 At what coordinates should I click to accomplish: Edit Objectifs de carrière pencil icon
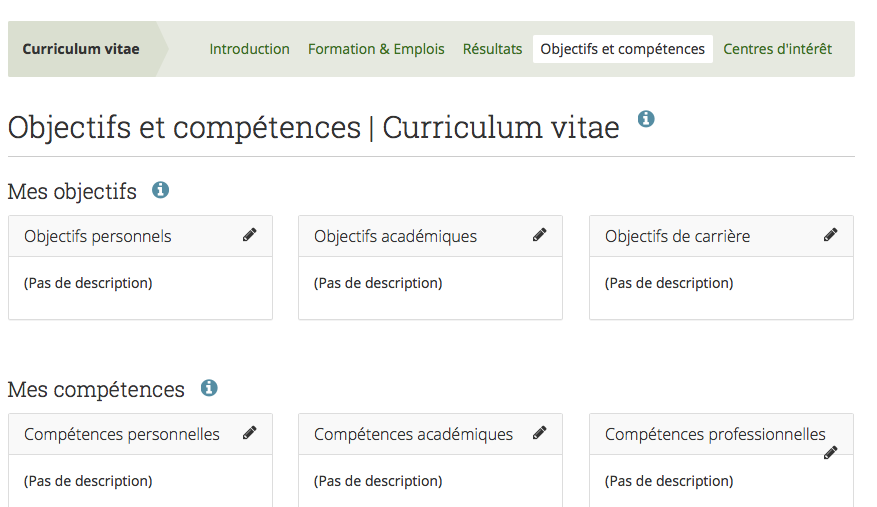830,235
